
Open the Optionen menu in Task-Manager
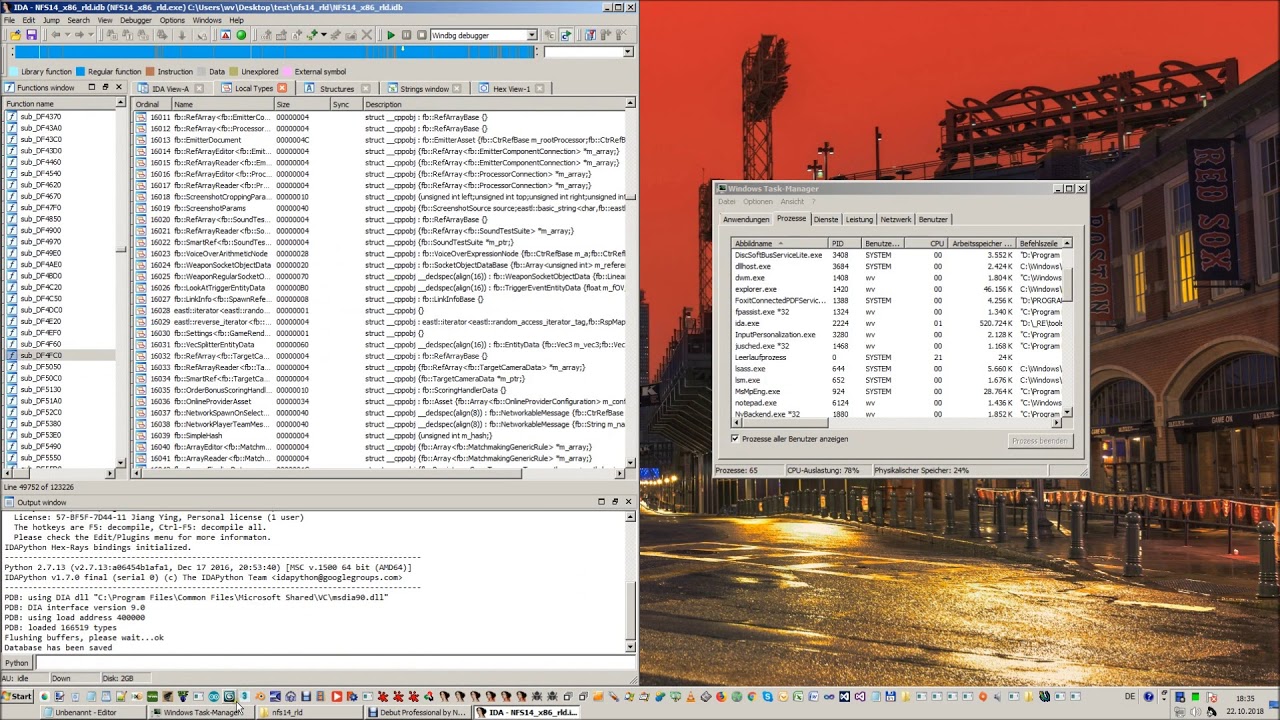[757, 202]
